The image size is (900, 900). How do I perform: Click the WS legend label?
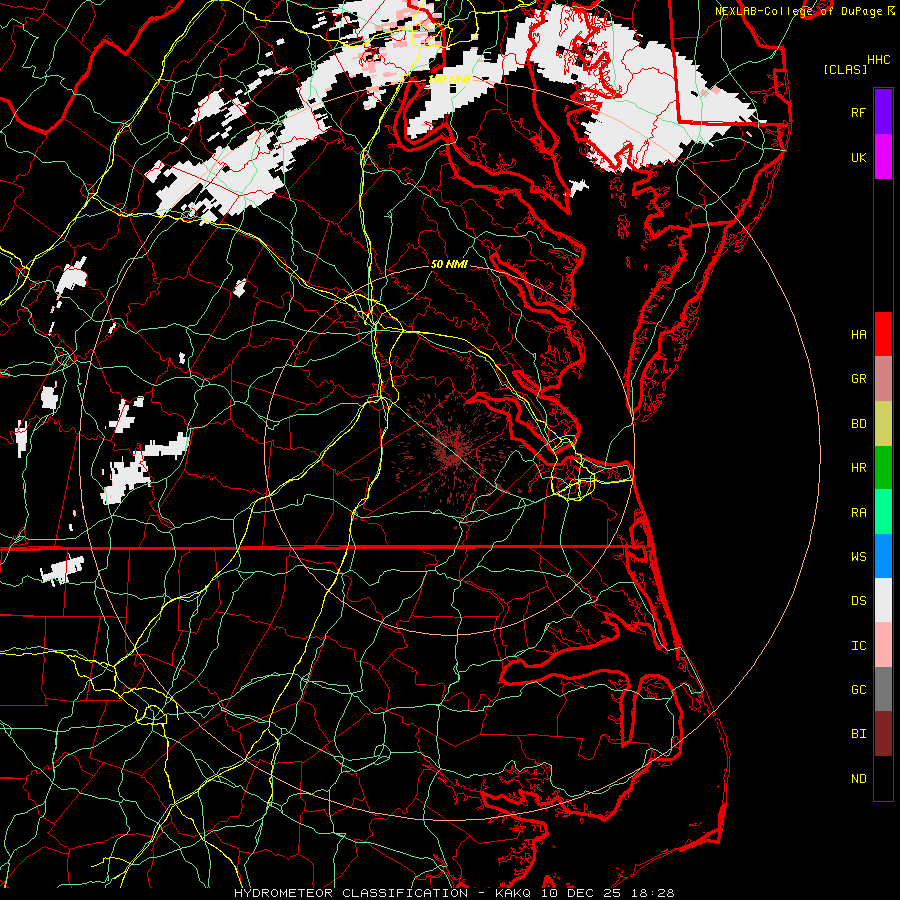[x=858, y=556]
